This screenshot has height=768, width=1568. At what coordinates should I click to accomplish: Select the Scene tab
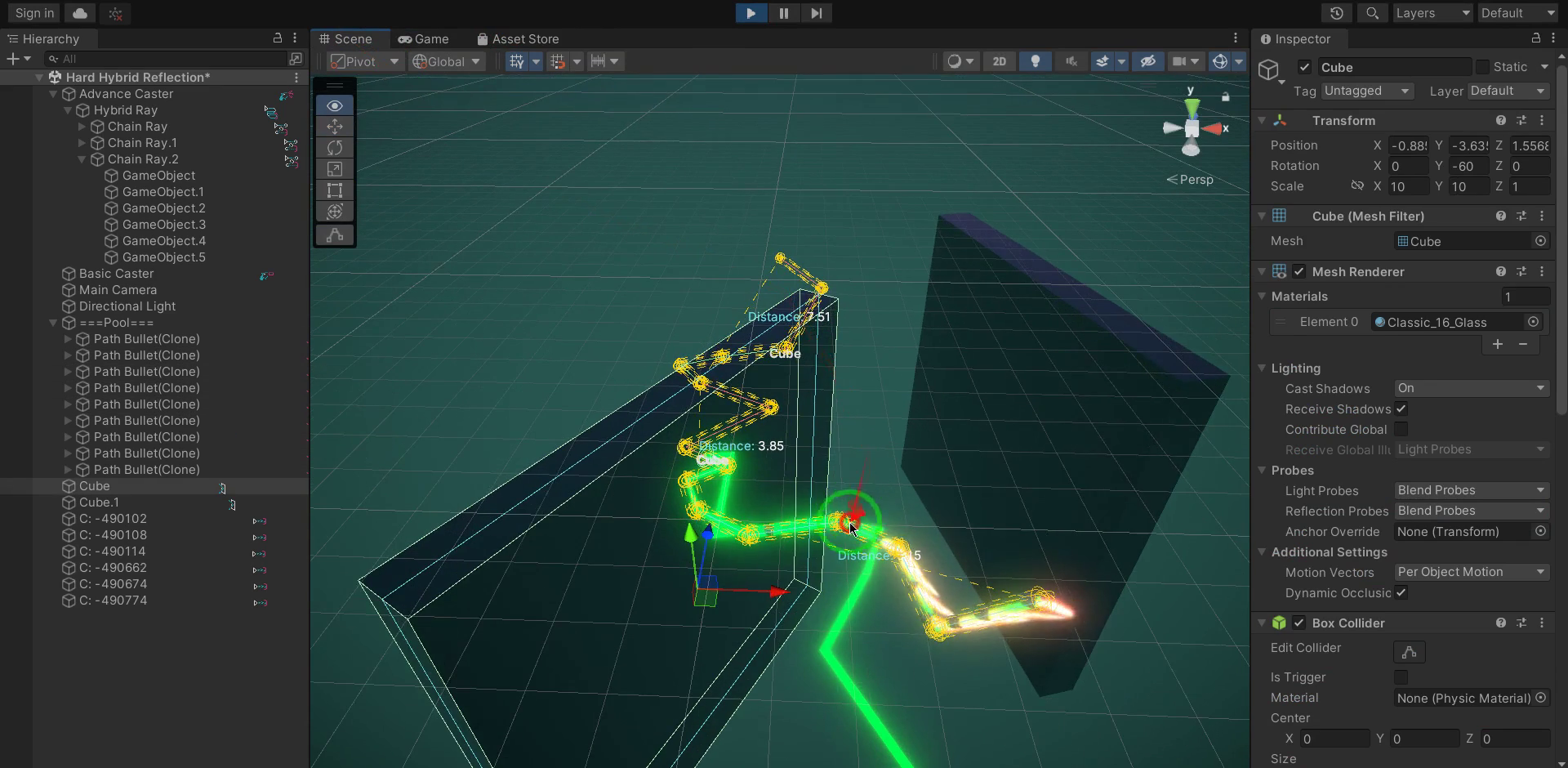tap(345, 38)
